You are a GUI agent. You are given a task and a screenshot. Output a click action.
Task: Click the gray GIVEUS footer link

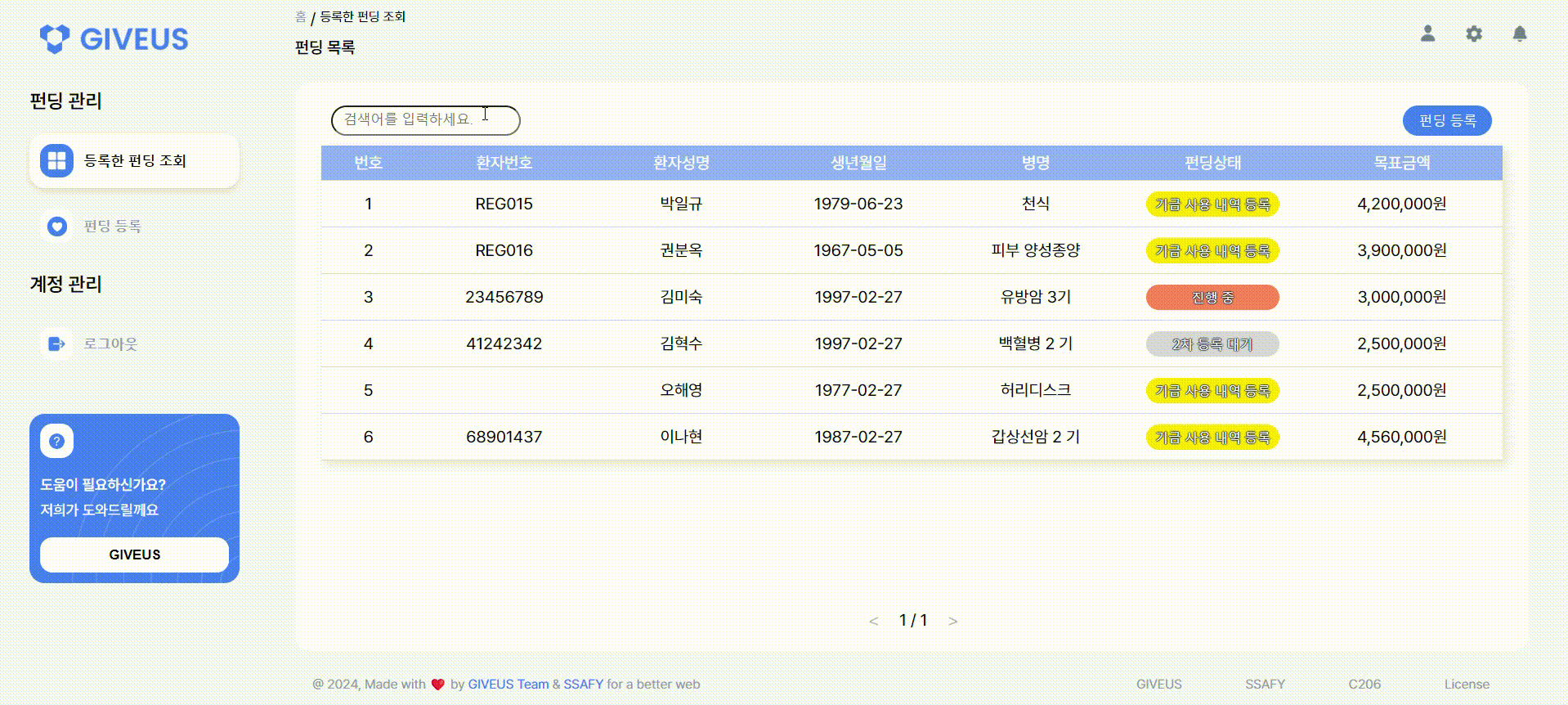(x=1158, y=685)
